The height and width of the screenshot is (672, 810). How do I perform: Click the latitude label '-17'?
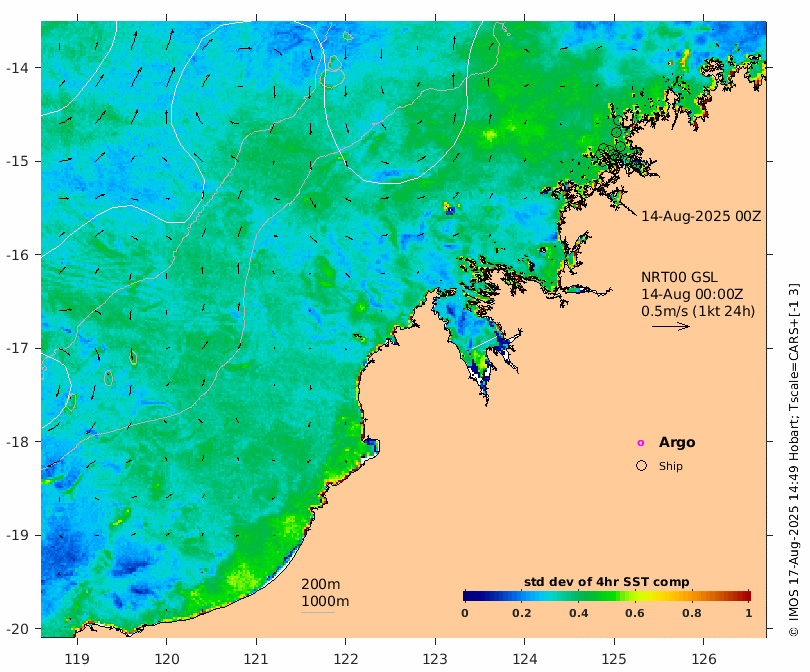[x=17, y=348]
